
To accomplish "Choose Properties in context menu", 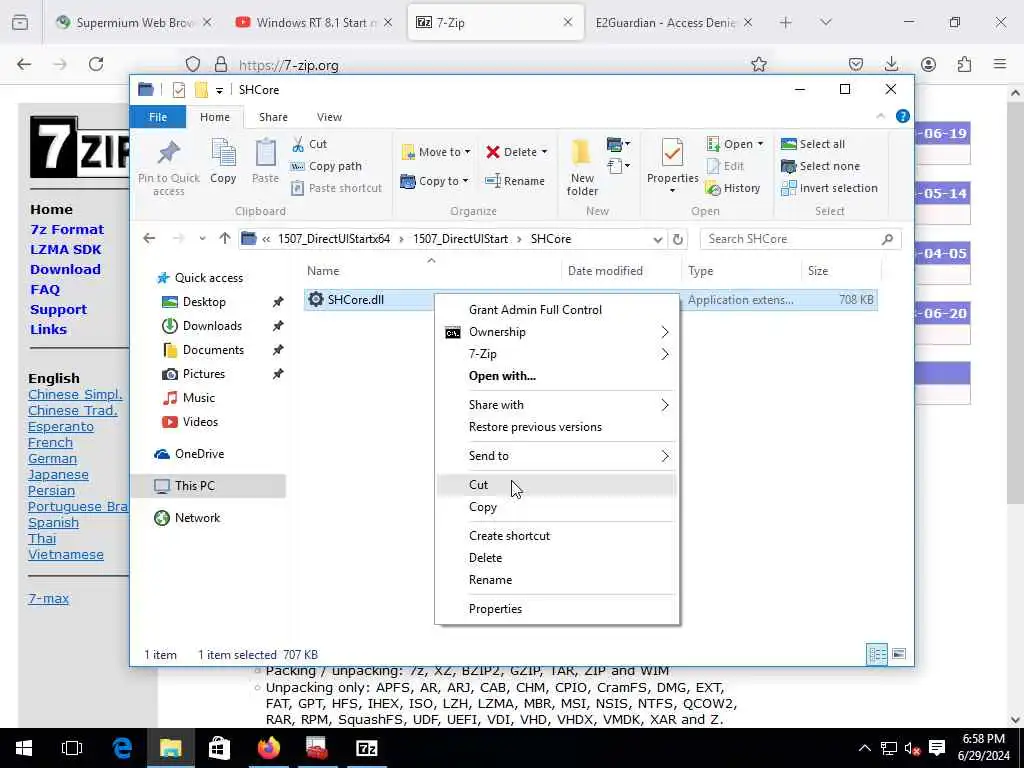I will 556,609.
